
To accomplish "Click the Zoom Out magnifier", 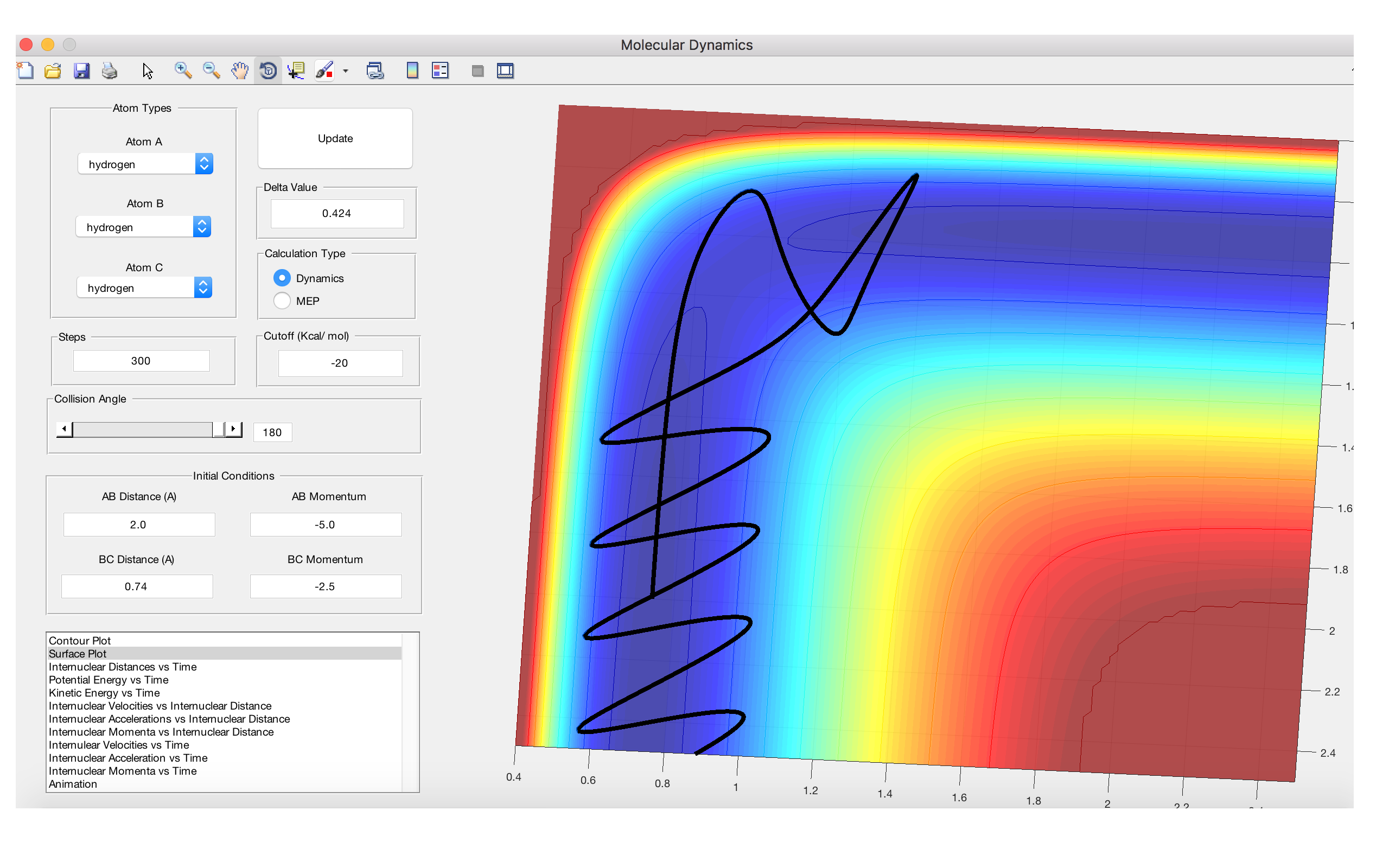I will (211, 71).
